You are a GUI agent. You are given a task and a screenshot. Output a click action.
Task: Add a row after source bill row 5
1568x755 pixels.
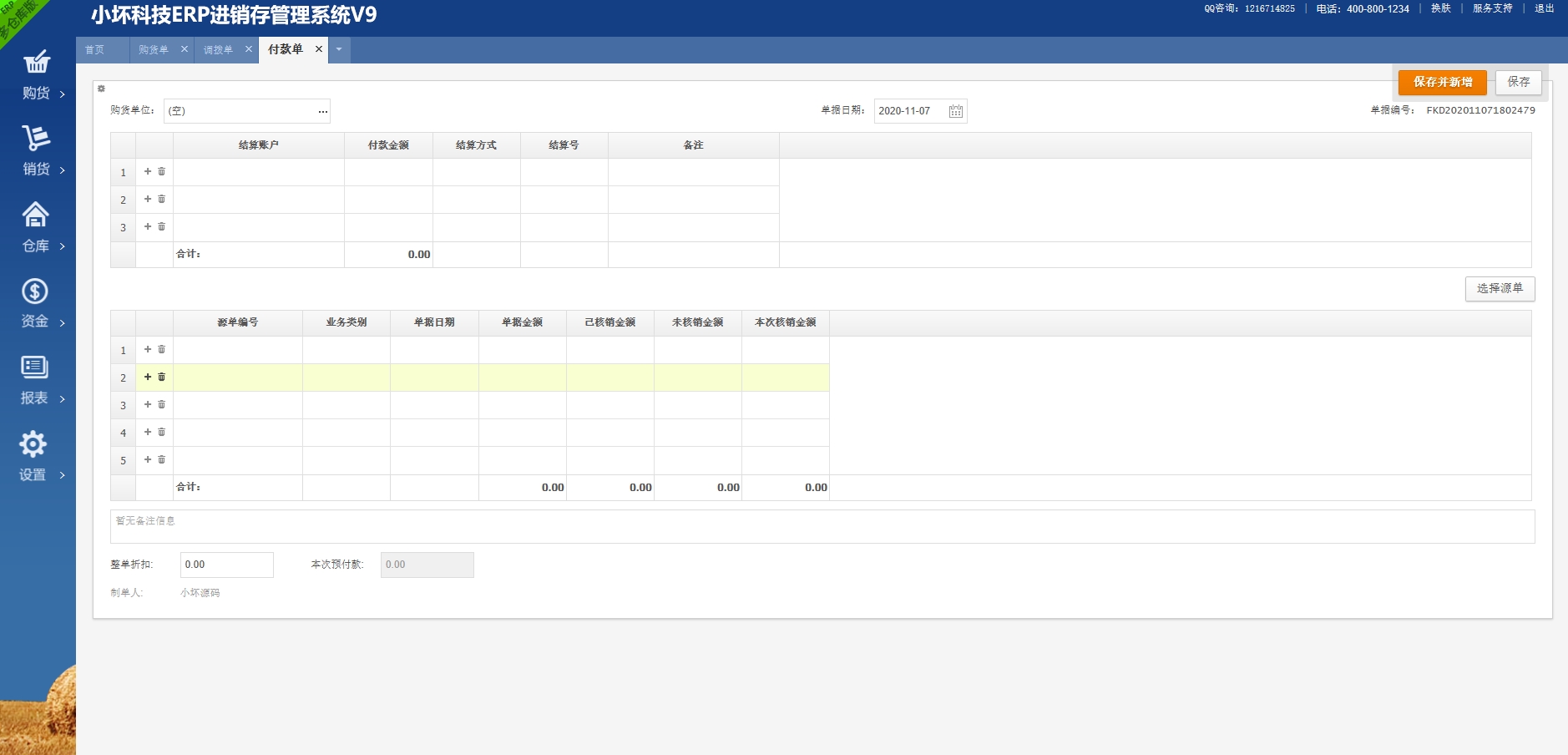[148, 459]
